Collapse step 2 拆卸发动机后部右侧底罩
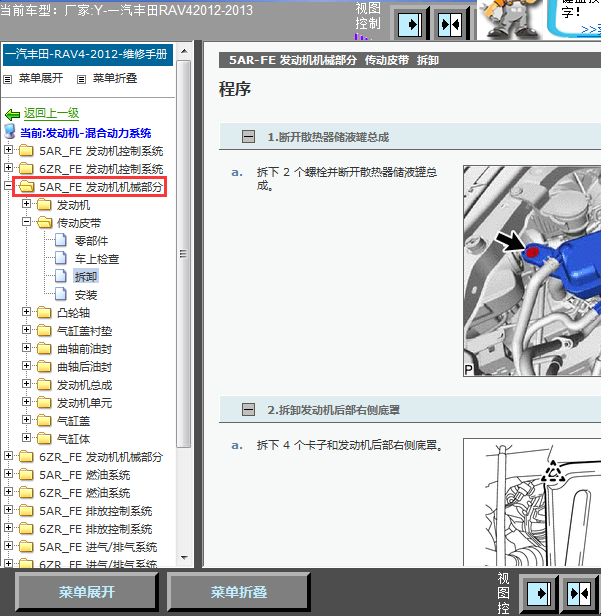The width and height of the screenshot is (601, 616). tap(248, 410)
